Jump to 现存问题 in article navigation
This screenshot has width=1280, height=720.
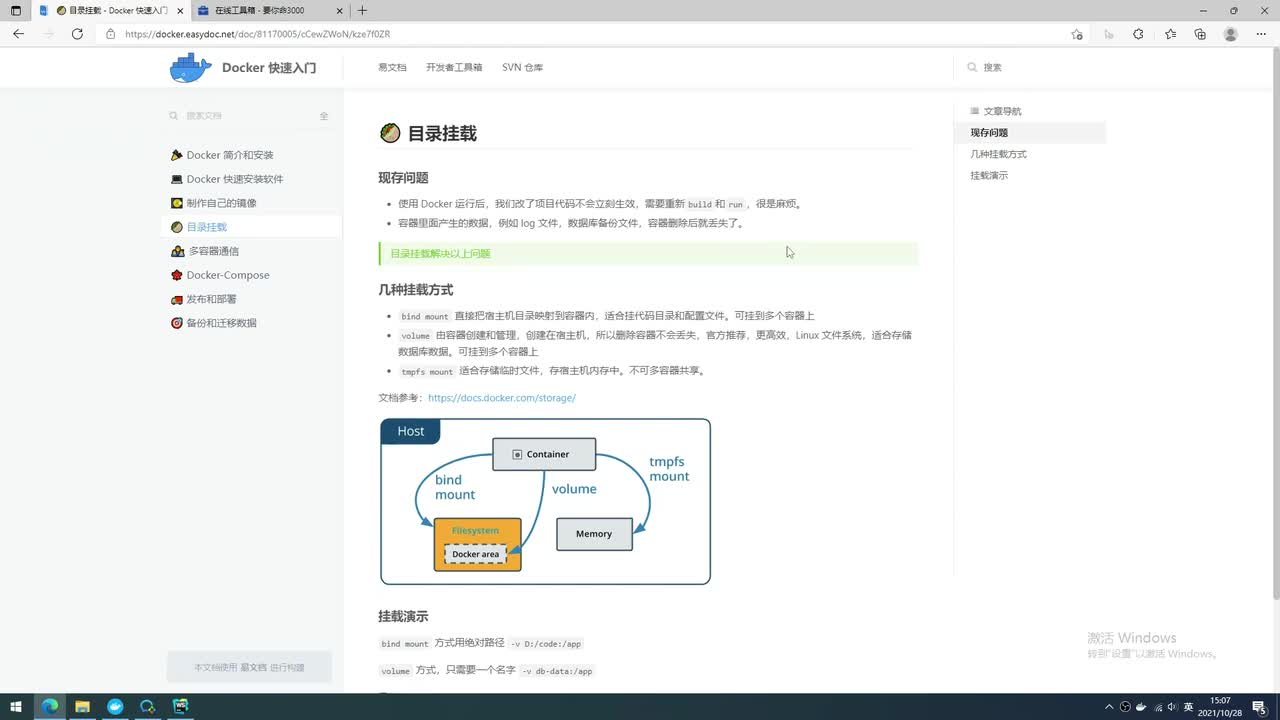point(989,133)
